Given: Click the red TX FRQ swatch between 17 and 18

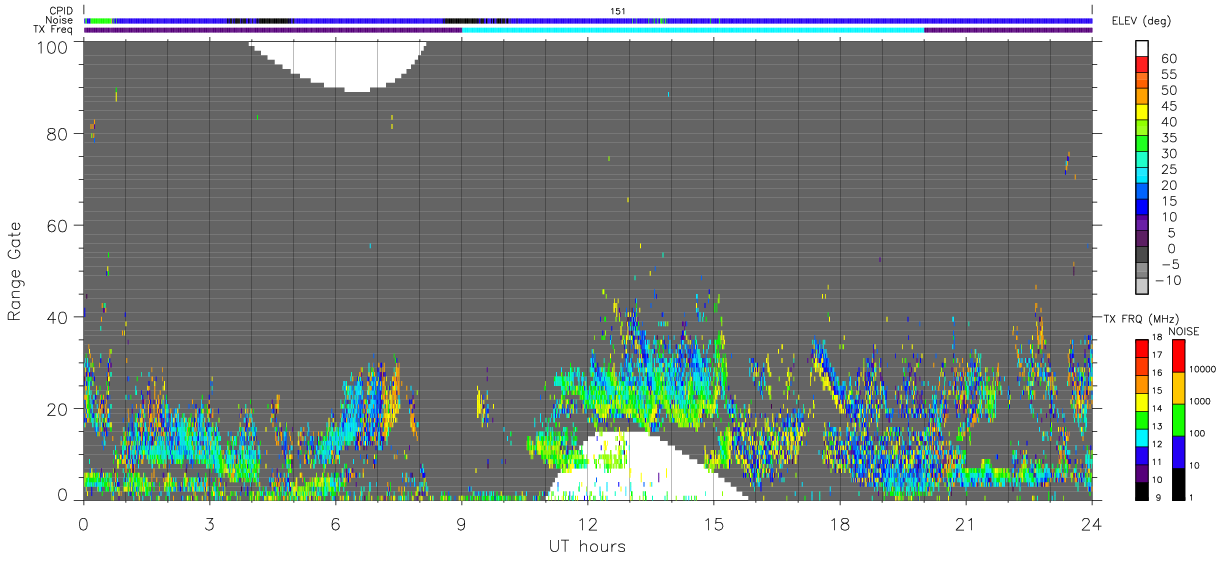Looking at the screenshot, I should point(1142,348).
